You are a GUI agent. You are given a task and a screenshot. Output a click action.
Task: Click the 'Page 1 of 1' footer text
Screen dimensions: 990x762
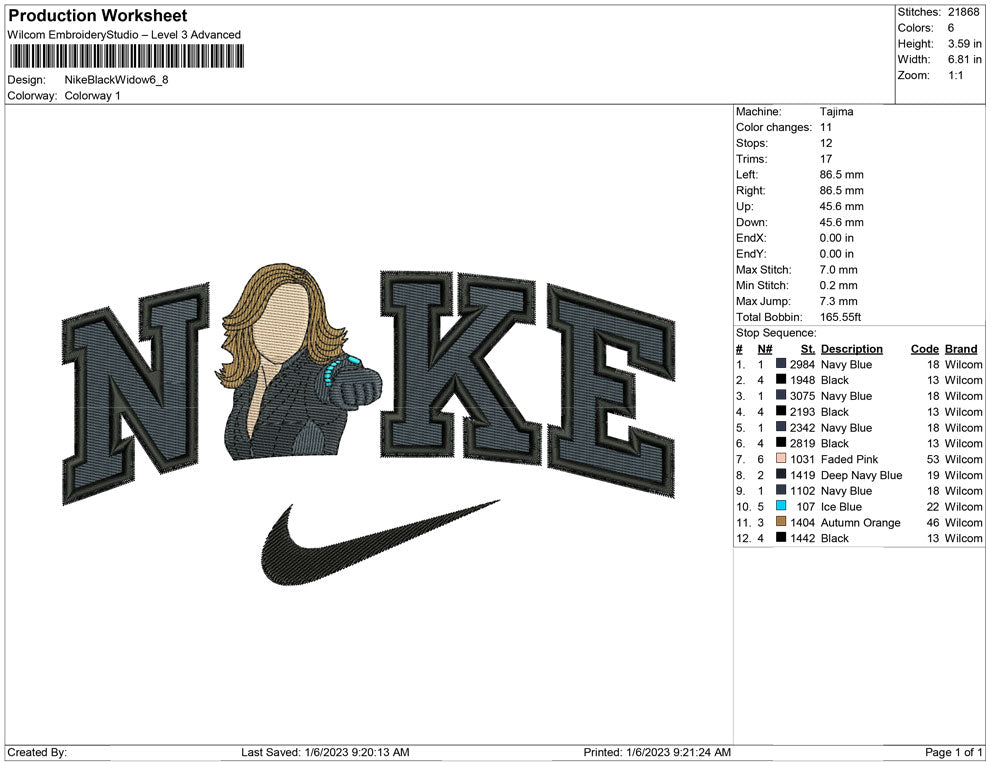tap(953, 752)
